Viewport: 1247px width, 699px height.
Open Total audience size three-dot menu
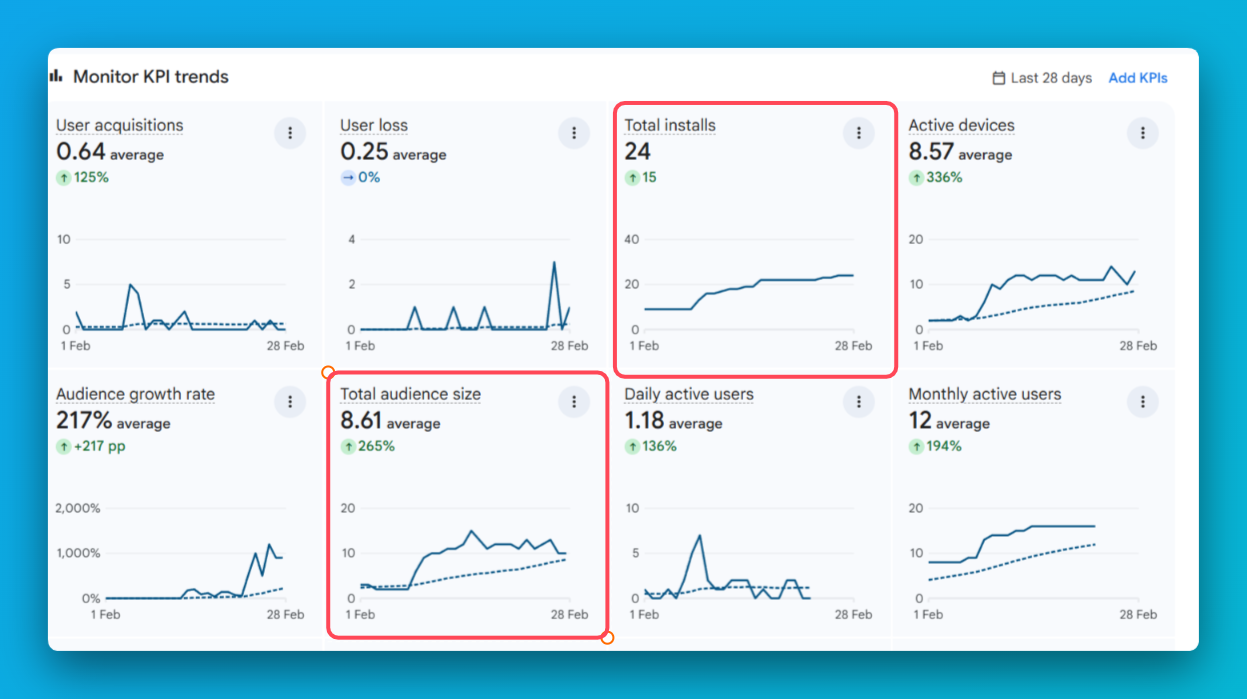[x=574, y=402]
